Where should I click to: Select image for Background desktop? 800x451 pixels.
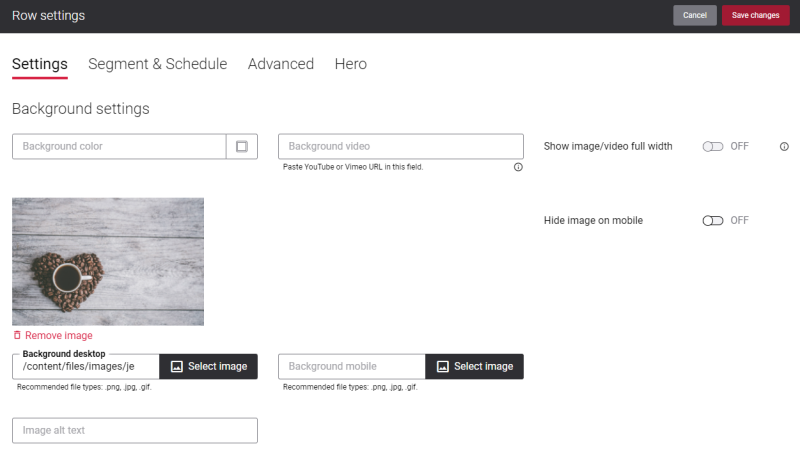pyautogui.click(x=208, y=366)
